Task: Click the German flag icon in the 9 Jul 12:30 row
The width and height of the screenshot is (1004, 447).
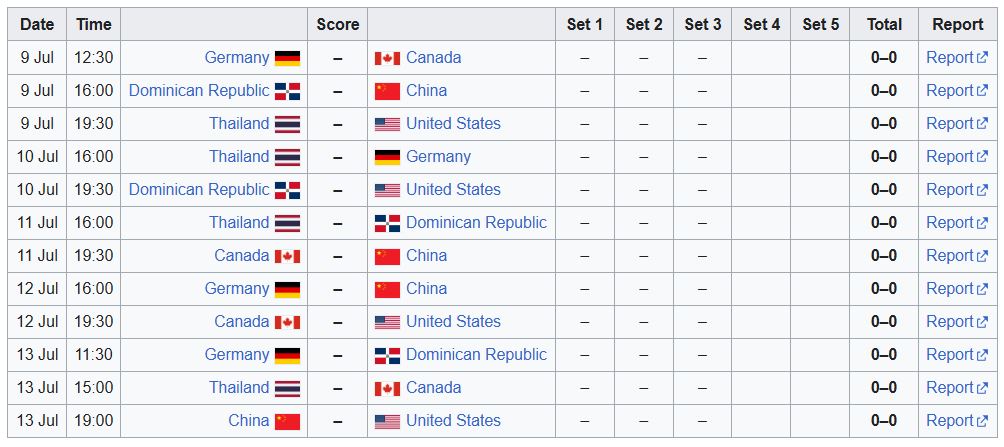Action: coord(287,58)
